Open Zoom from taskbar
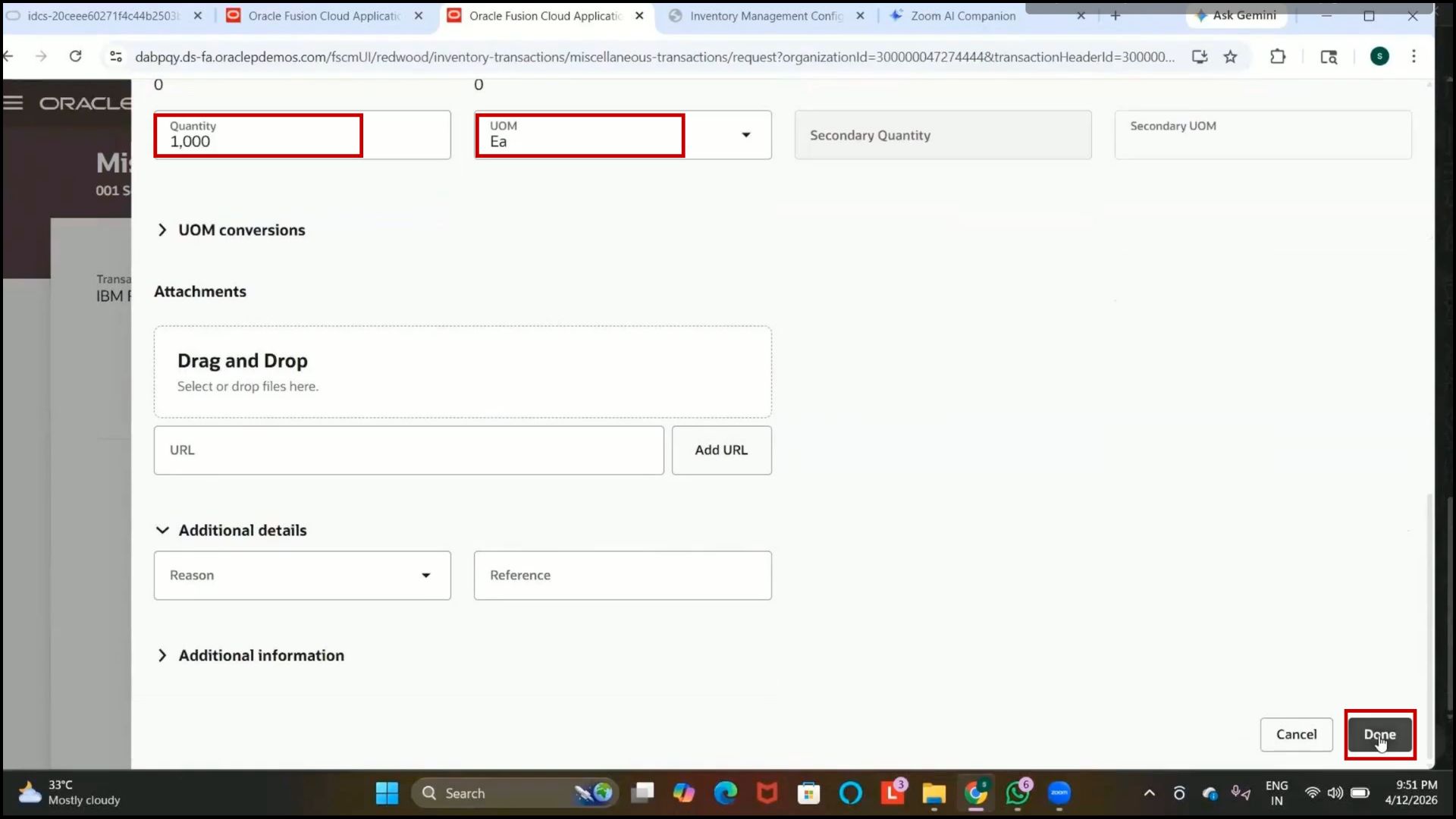The image size is (1456, 819). (1059, 793)
